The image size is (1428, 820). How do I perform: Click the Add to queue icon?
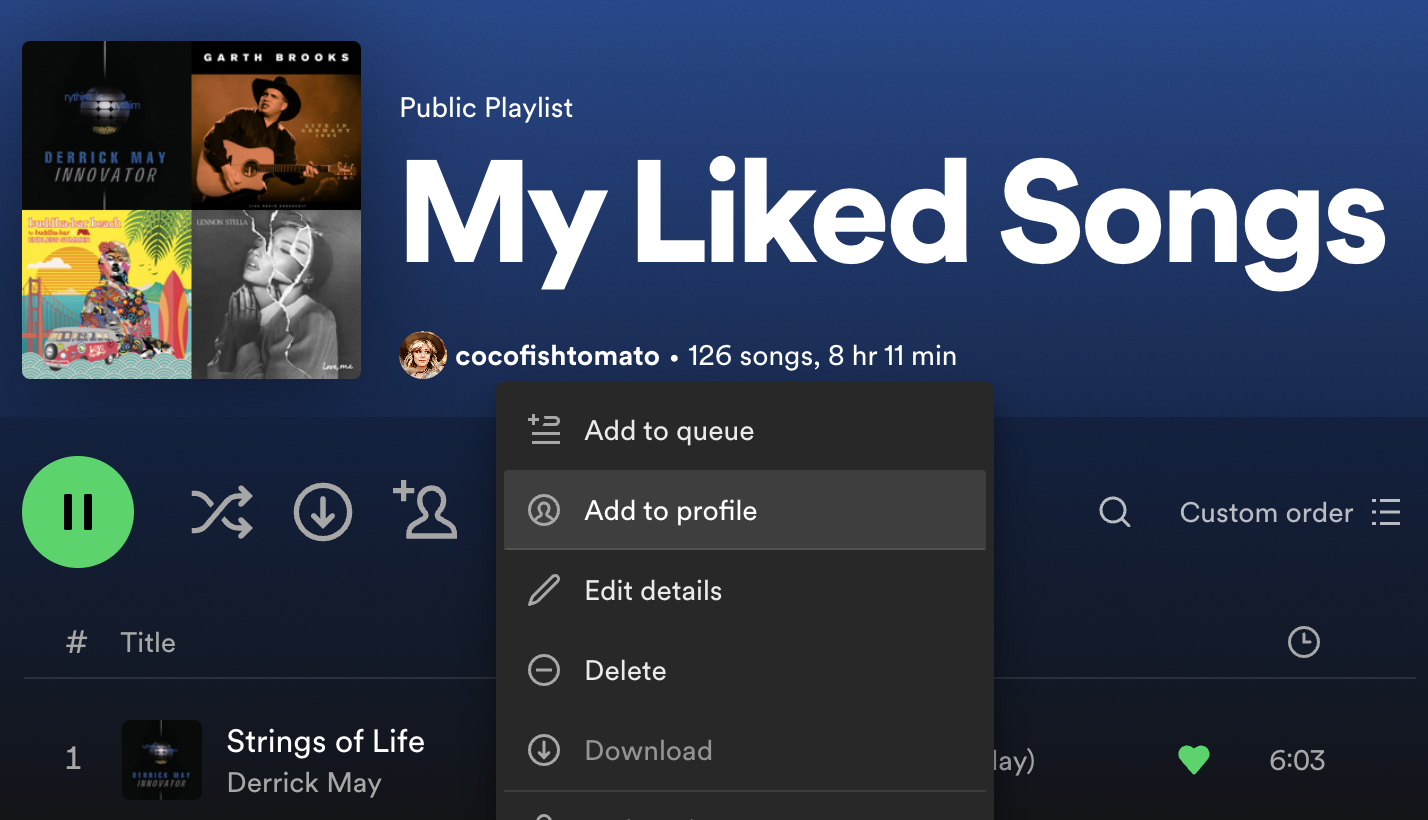coord(544,430)
